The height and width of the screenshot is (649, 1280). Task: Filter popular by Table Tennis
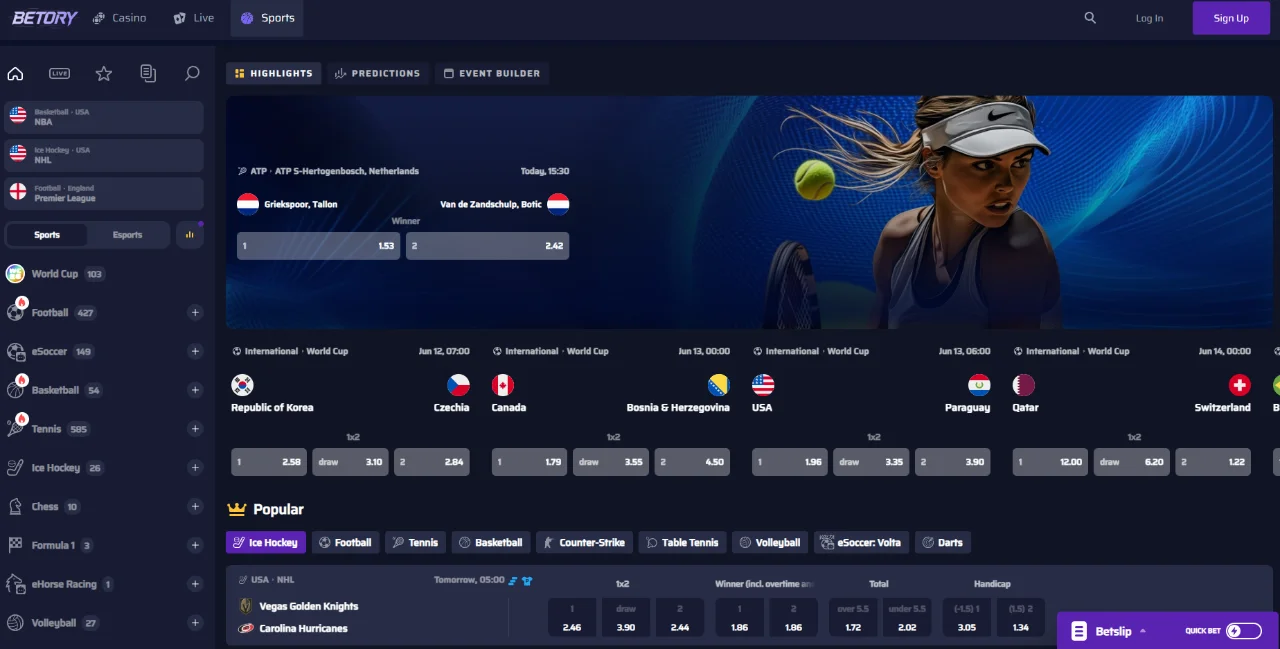point(682,542)
